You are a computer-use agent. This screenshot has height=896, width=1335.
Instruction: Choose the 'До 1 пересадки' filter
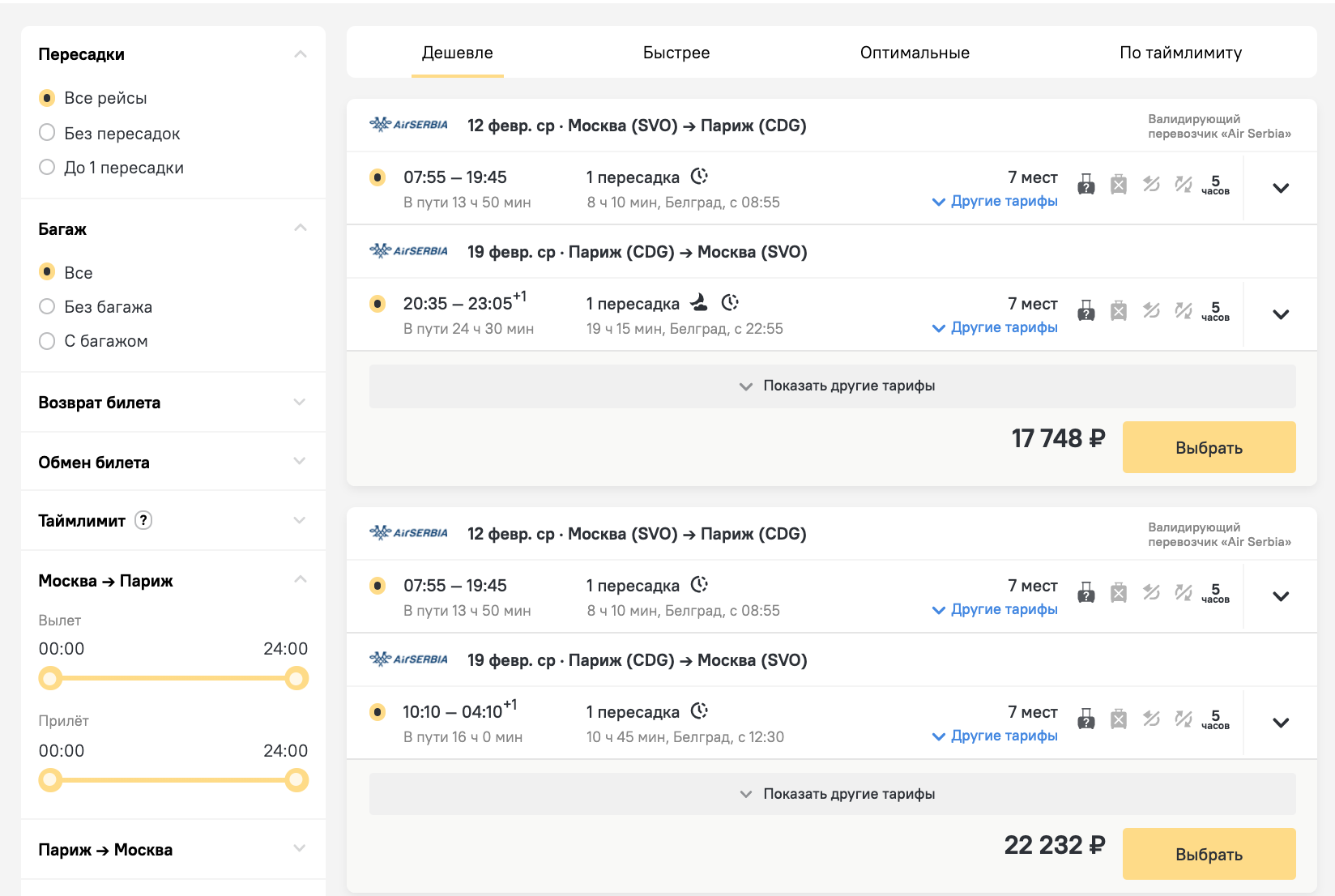(x=47, y=167)
